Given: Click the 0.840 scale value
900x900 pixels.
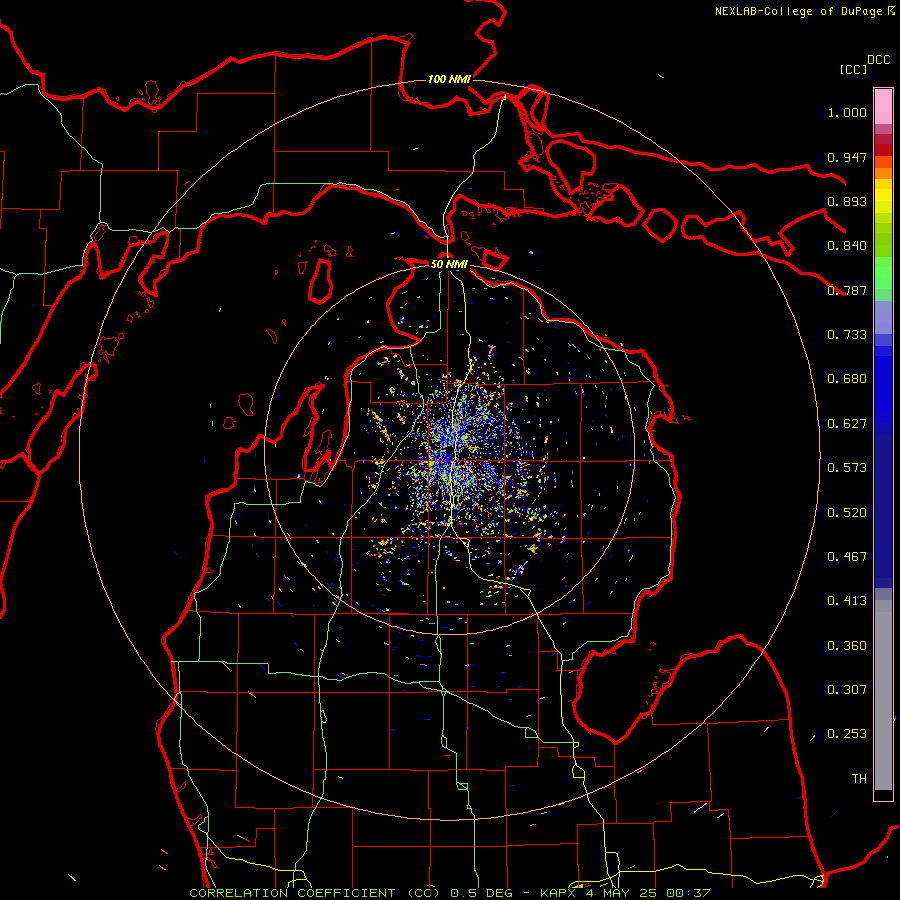Looking at the screenshot, I should pos(847,246).
